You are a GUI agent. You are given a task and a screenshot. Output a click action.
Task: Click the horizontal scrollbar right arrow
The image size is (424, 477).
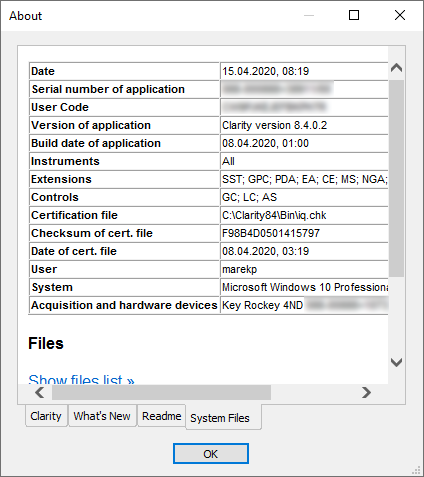click(366, 392)
